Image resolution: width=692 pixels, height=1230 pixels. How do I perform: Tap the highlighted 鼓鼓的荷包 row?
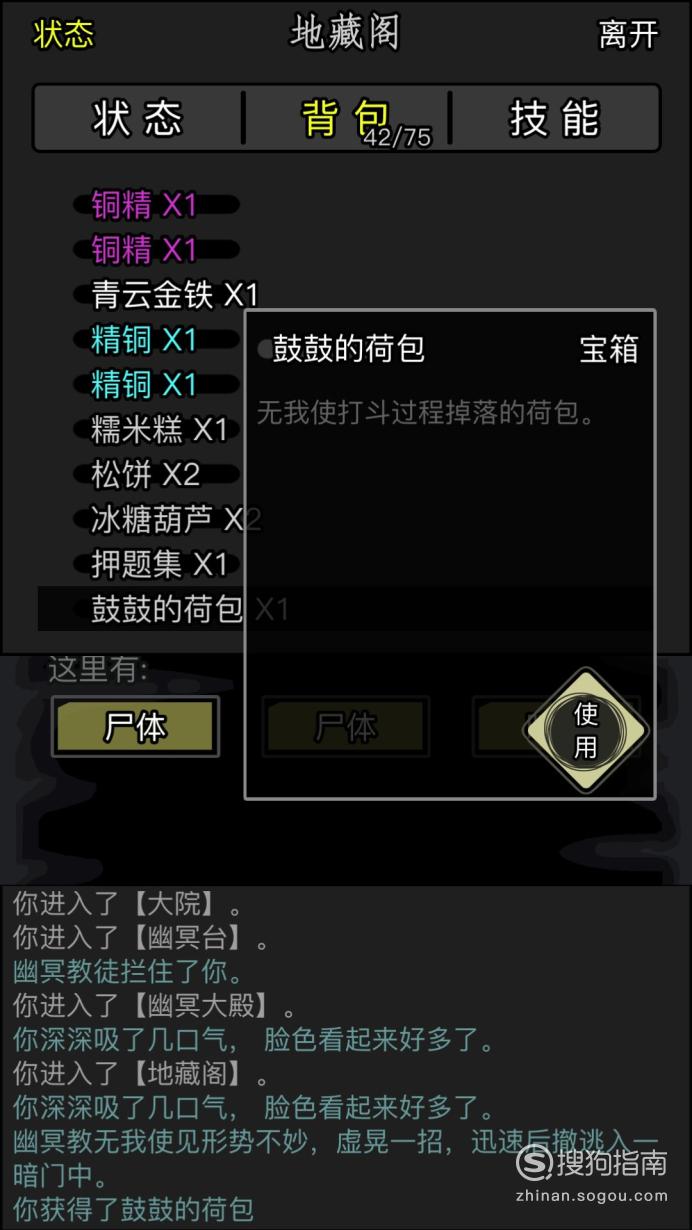[x=345, y=609]
